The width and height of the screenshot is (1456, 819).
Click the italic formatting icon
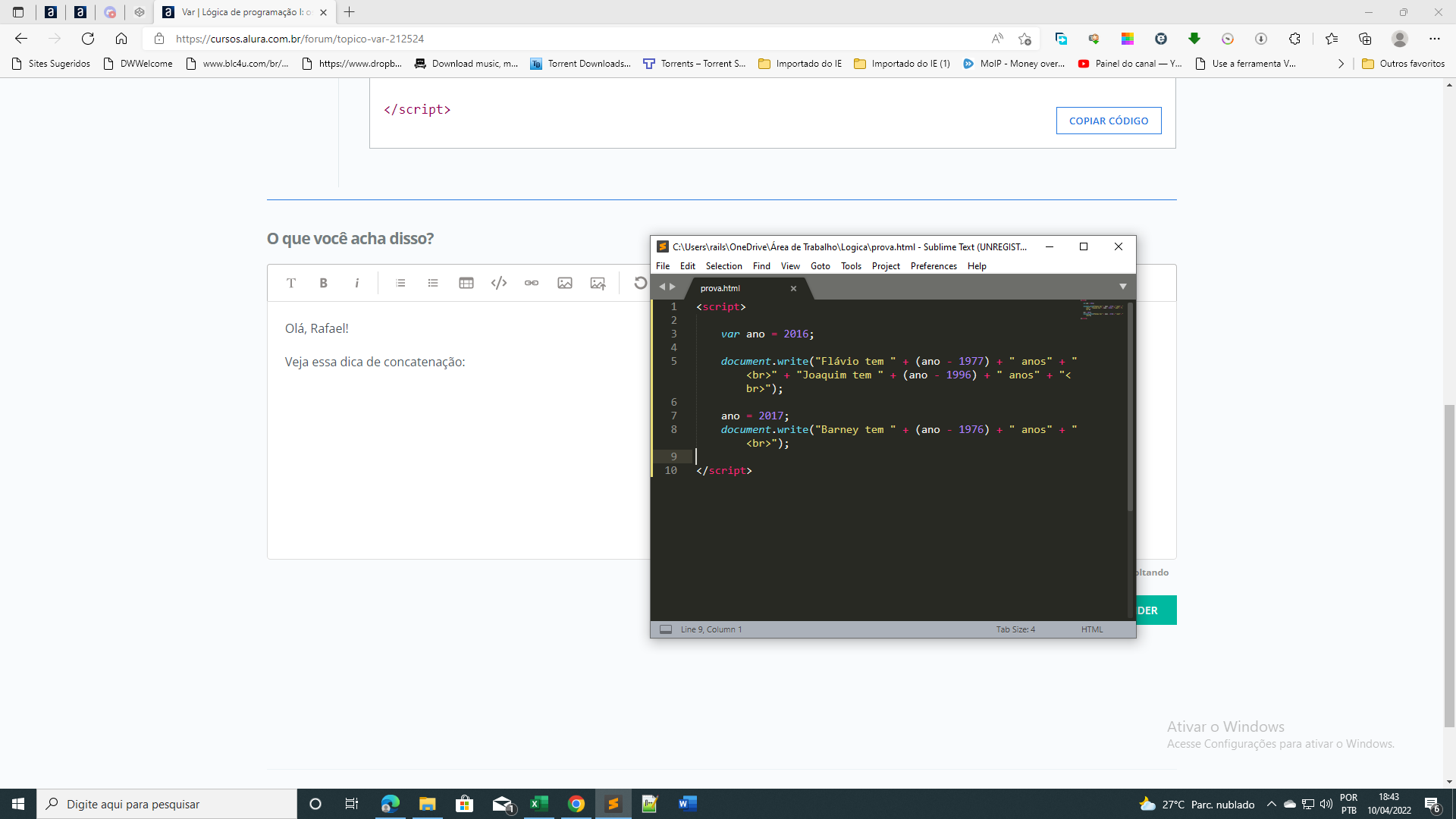pos(357,283)
